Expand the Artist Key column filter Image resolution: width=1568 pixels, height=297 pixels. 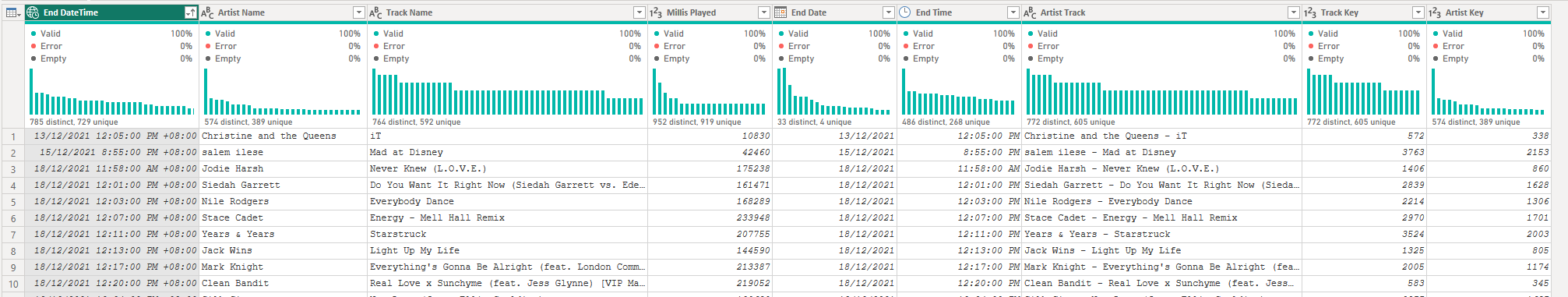[x=1542, y=12]
